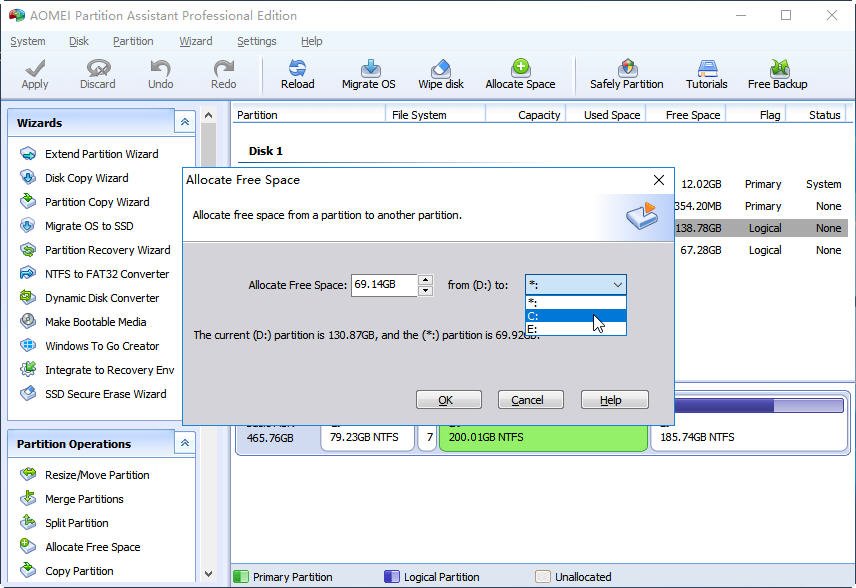Click the Used Space column header
856x588 pixels.
click(x=612, y=115)
